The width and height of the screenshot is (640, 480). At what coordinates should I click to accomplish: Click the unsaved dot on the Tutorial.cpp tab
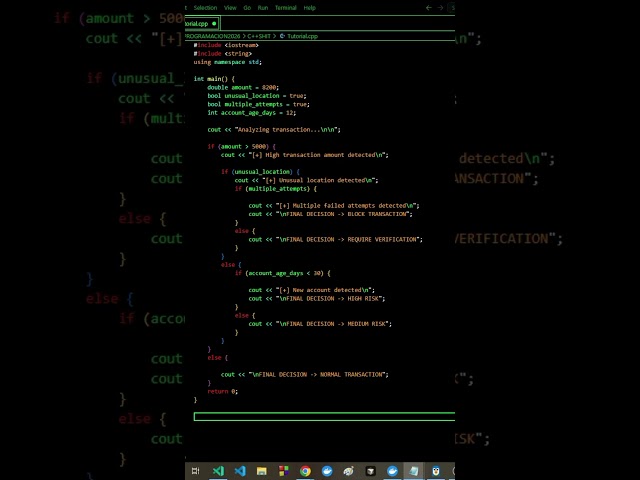(214, 24)
